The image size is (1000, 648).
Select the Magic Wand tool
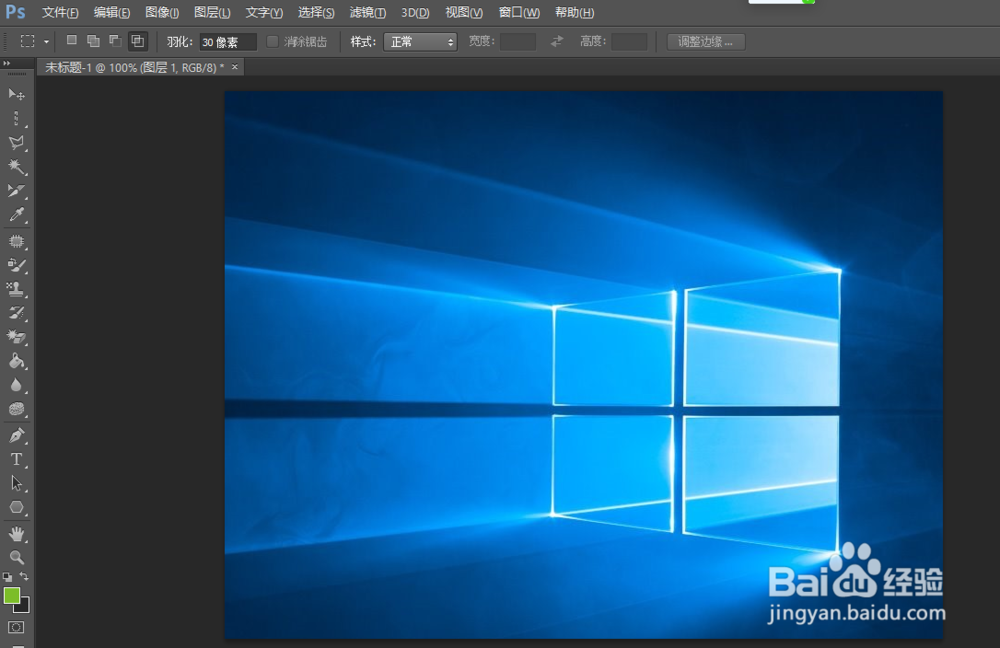click(17, 166)
